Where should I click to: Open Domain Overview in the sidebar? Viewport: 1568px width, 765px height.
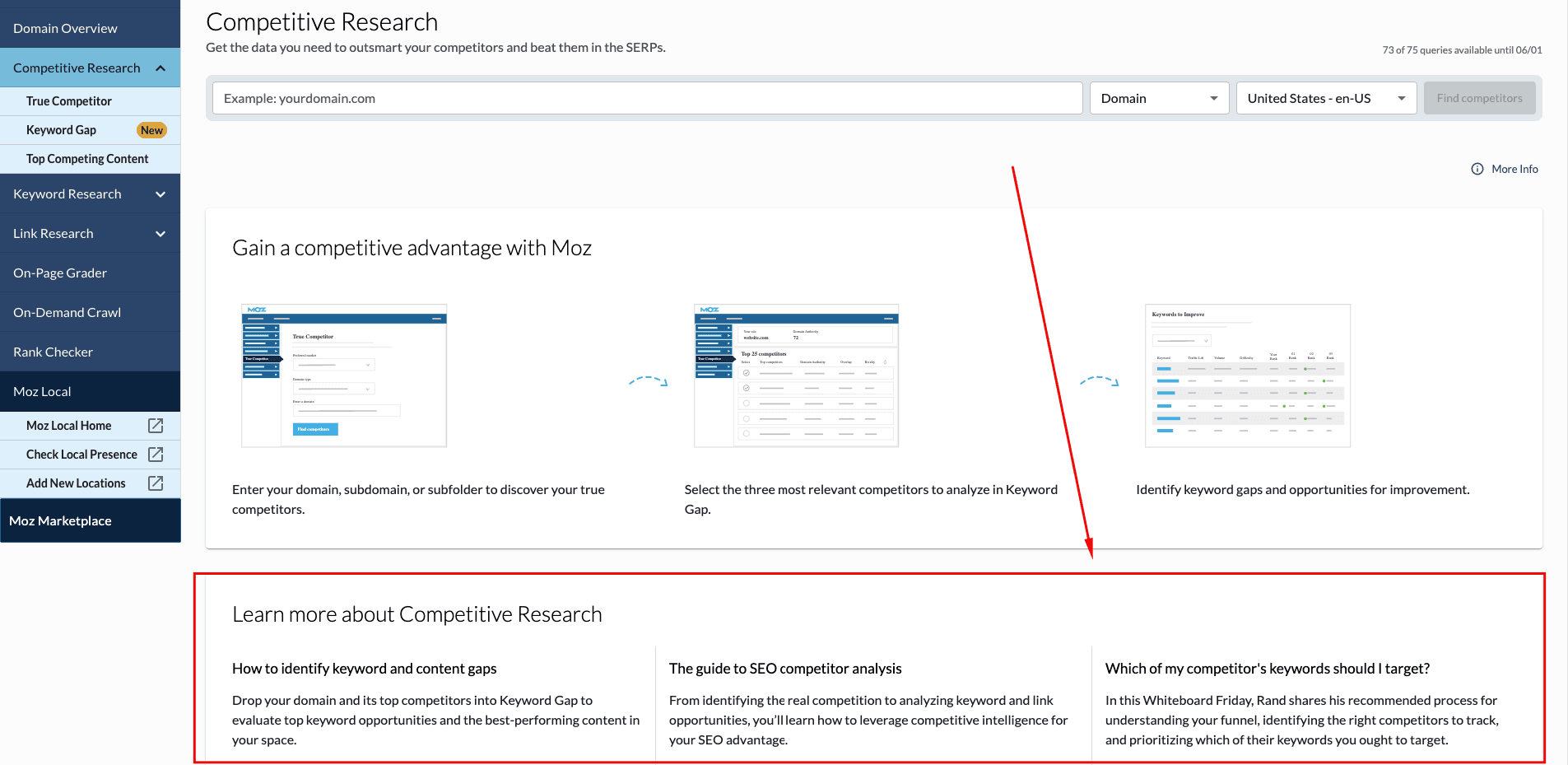click(x=66, y=29)
